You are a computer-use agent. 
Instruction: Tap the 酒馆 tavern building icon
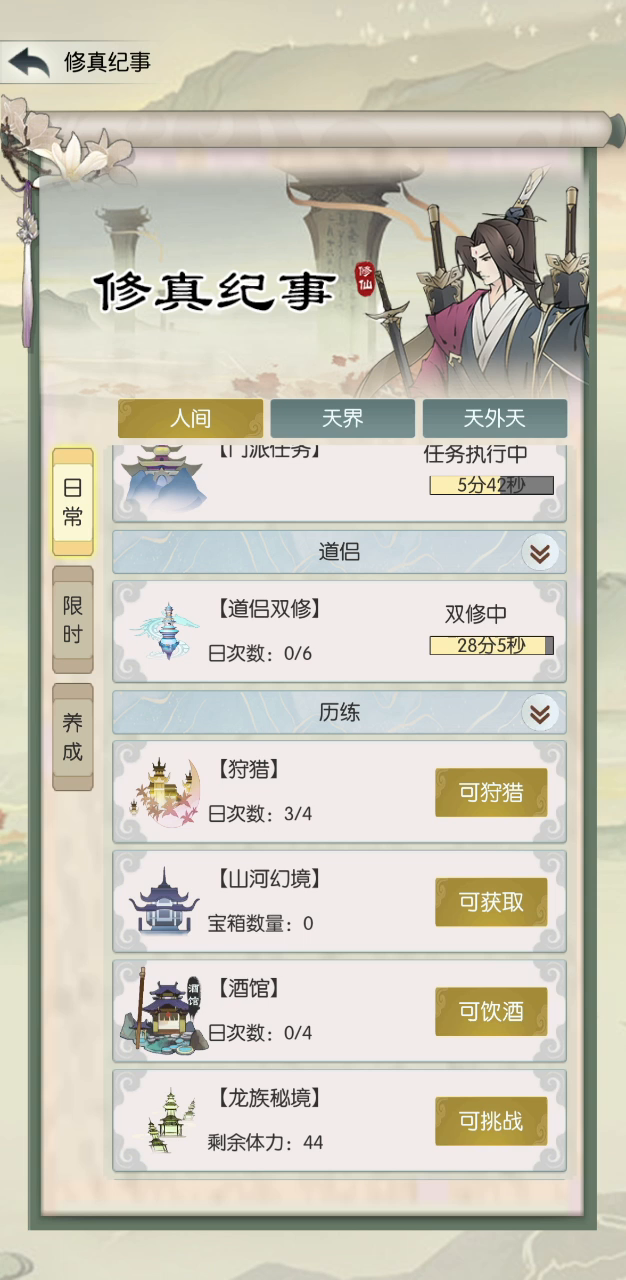[x=163, y=1011]
